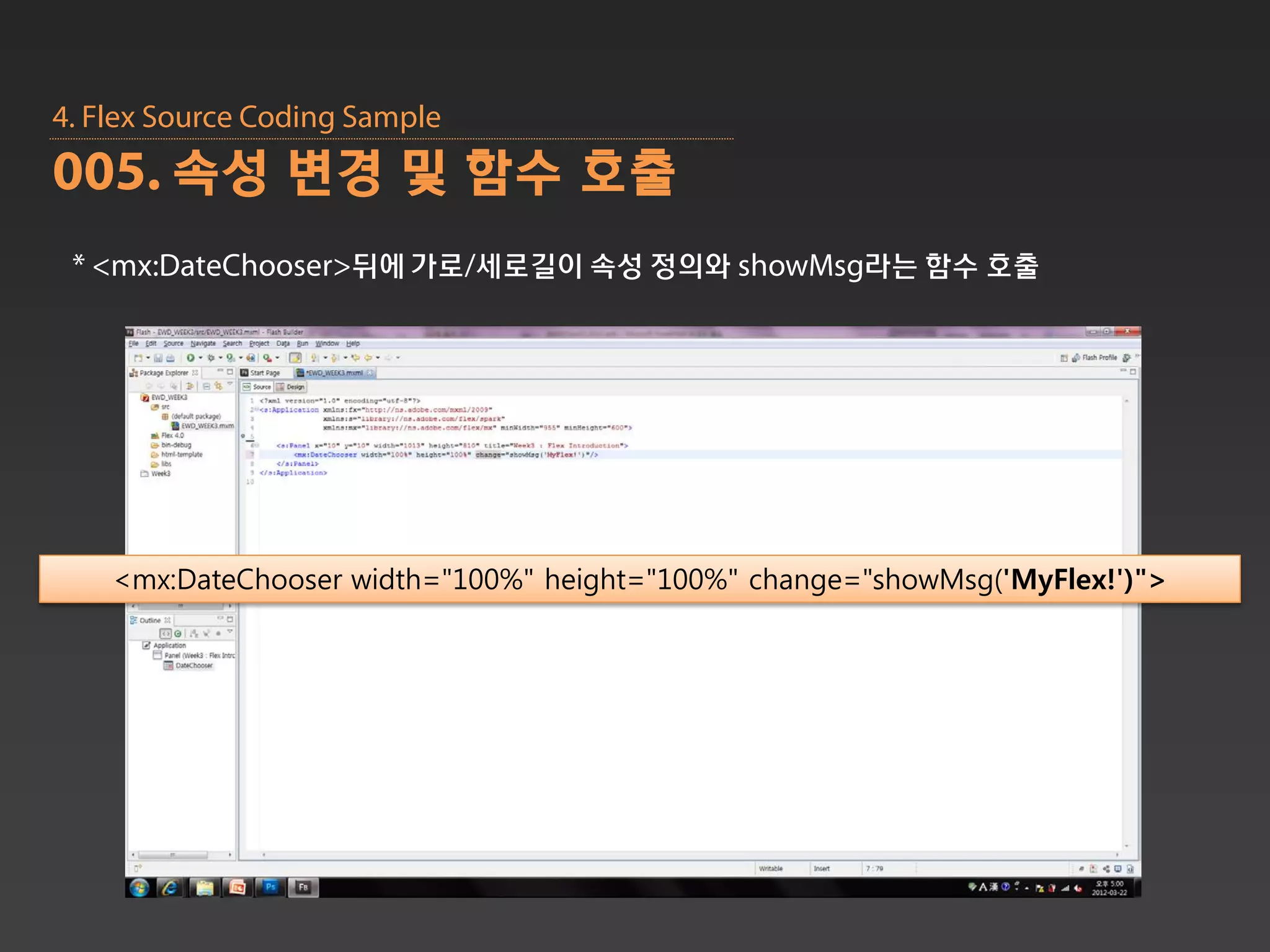Screen dimensions: 1270x952
Task: Click the Back navigation arrow icon
Action: pyautogui.click(x=368, y=358)
